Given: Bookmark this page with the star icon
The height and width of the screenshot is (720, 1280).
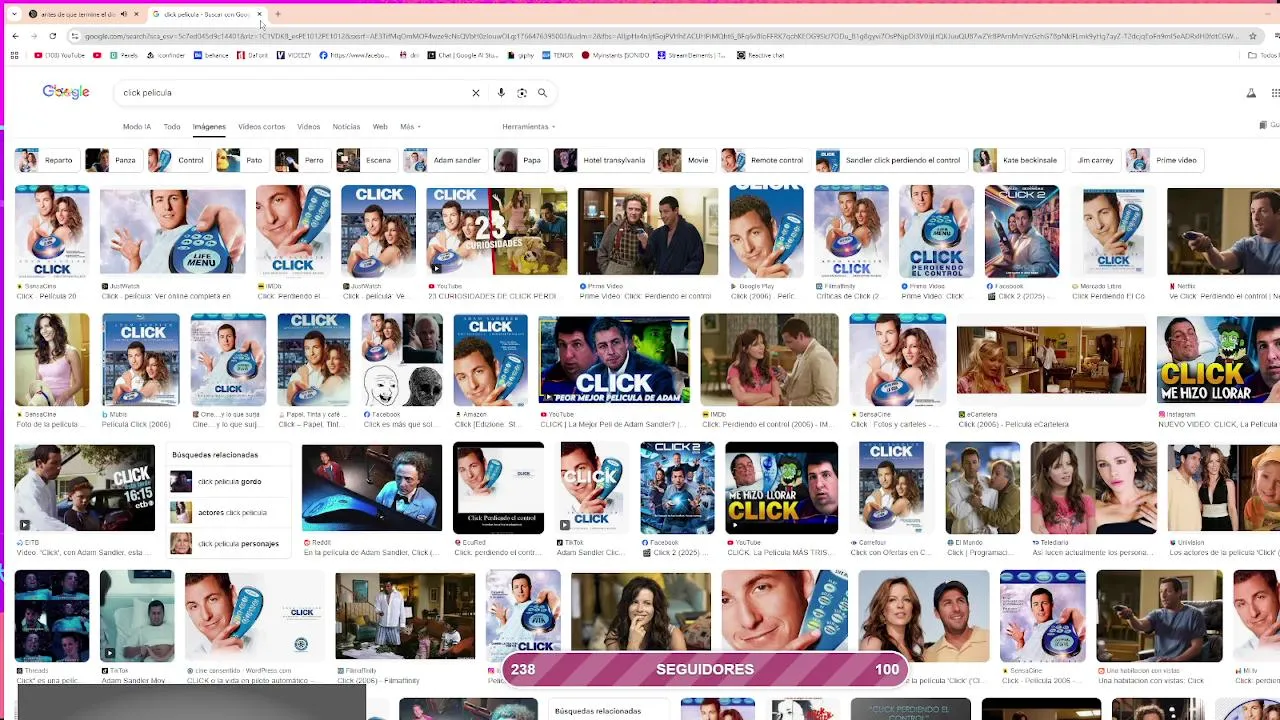Looking at the screenshot, I should pyautogui.click(x=1252, y=36).
